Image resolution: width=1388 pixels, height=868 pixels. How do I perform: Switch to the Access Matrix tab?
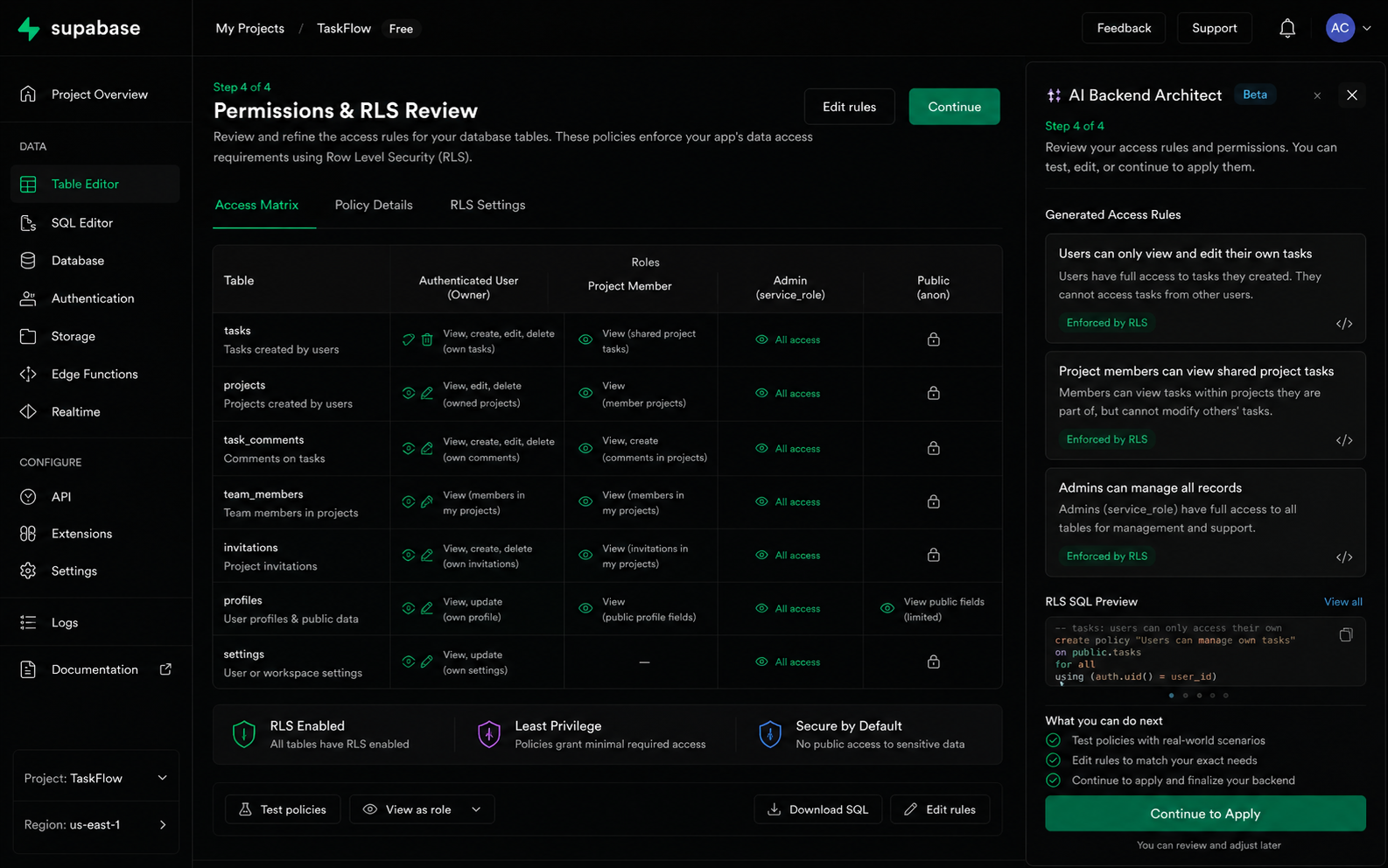(x=256, y=205)
